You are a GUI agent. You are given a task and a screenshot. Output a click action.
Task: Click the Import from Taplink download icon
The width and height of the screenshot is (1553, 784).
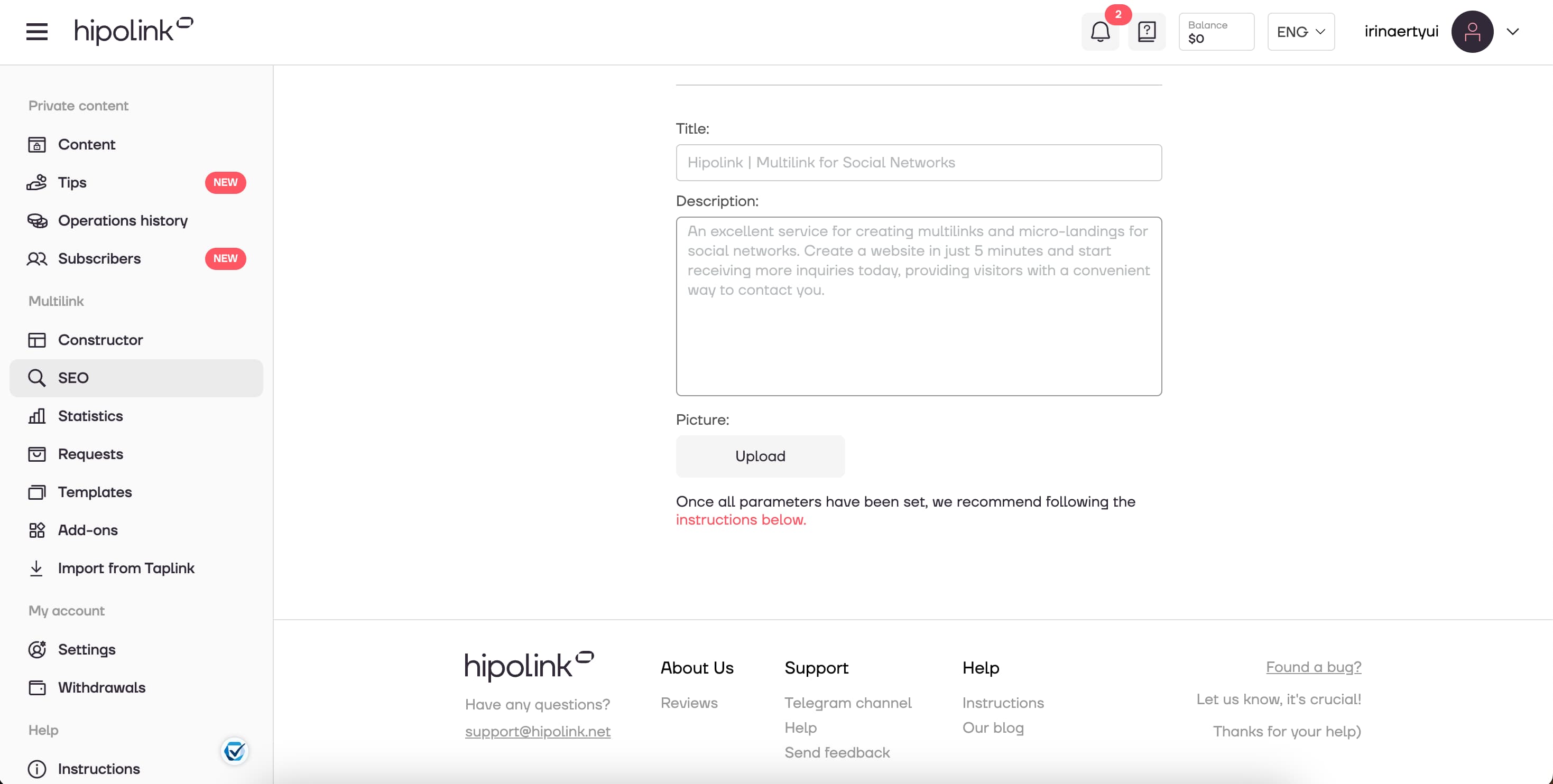coord(37,568)
